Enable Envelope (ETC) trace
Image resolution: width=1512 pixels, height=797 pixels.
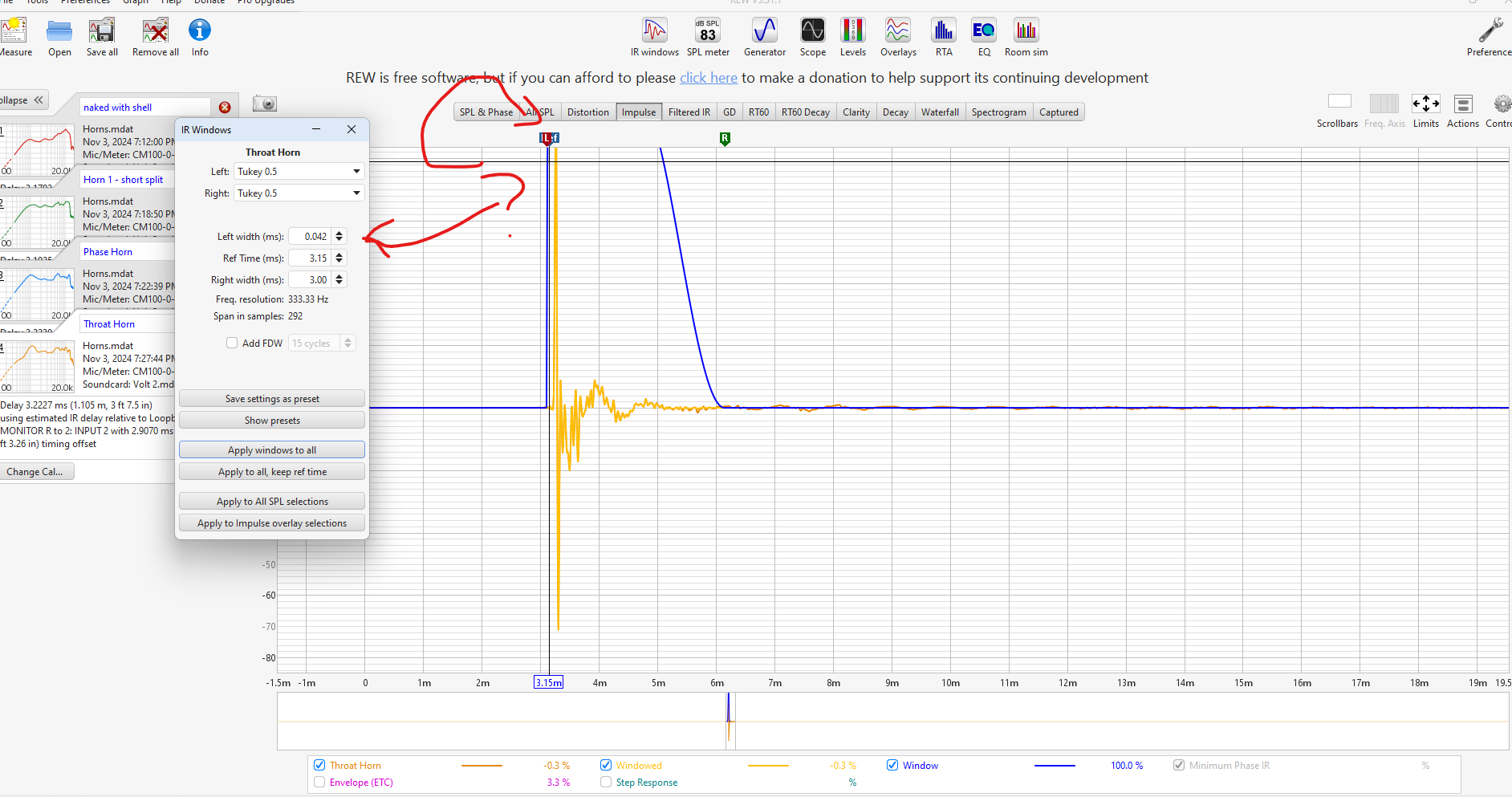tap(319, 782)
